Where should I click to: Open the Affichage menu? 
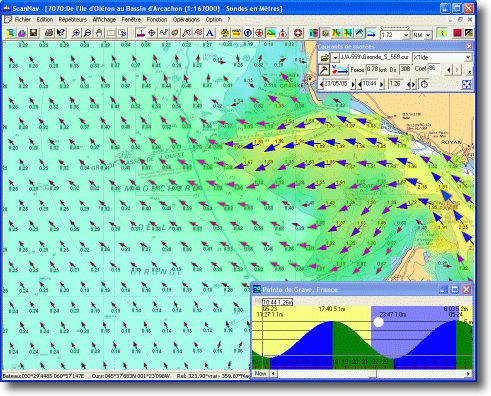point(104,20)
